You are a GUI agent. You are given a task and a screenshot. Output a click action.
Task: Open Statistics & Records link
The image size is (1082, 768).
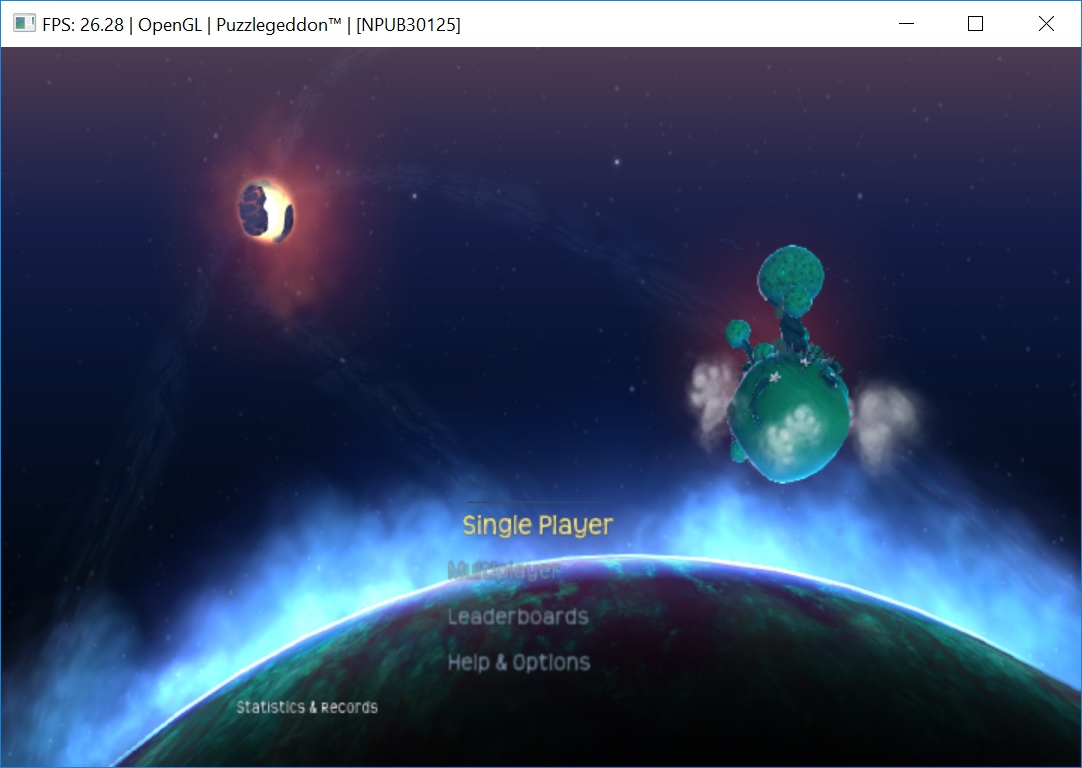pyautogui.click(x=307, y=707)
